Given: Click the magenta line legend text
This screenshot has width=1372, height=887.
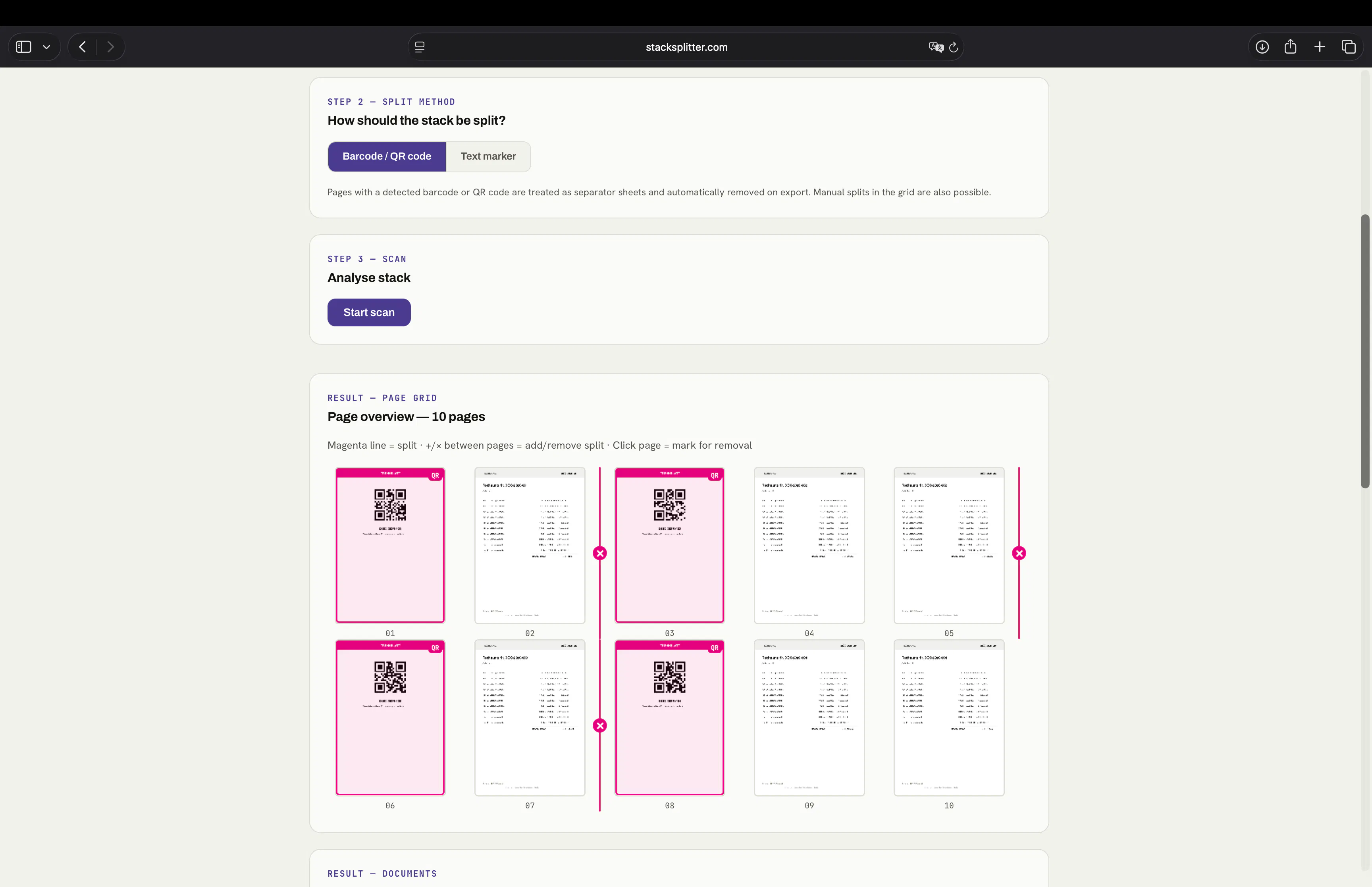Looking at the screenshot, I should pos(540,445).
